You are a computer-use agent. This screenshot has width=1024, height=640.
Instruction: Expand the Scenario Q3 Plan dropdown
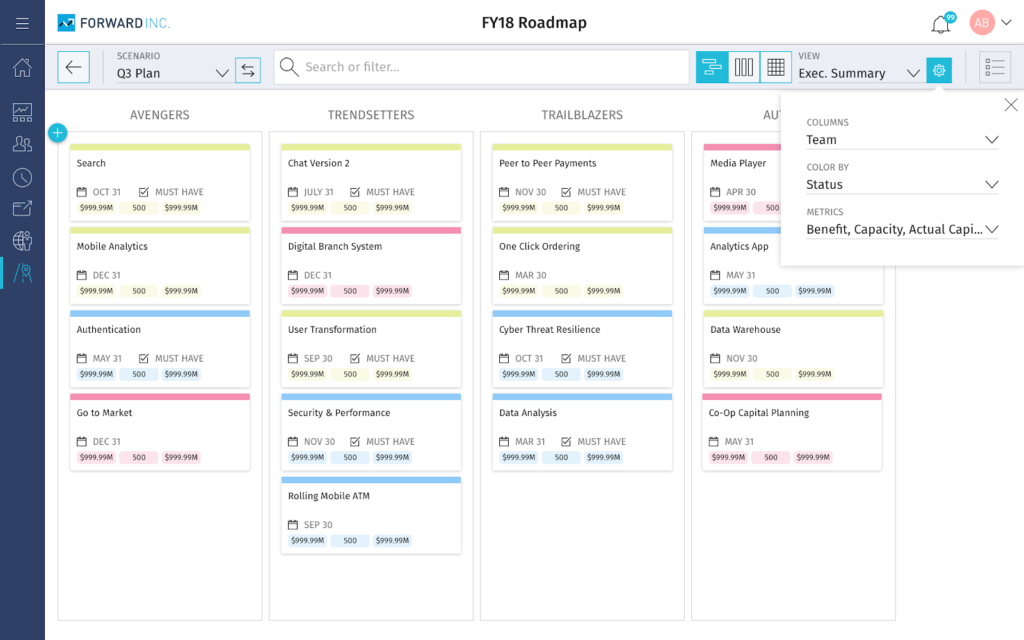coord(222,73)
